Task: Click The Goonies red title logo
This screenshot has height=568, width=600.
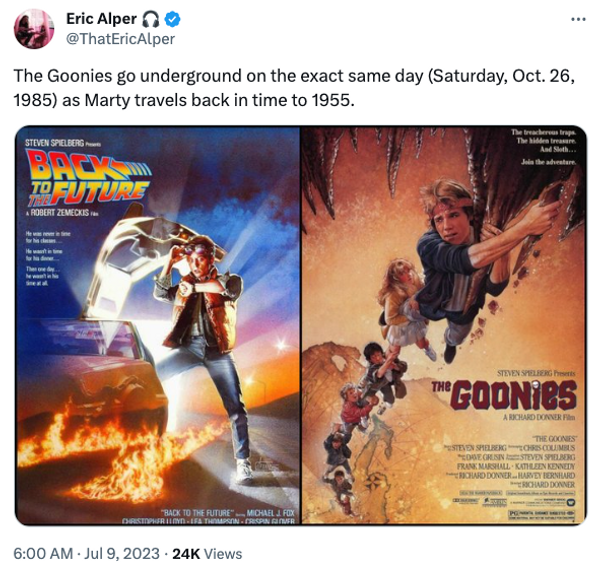Action: pos(504,395)
